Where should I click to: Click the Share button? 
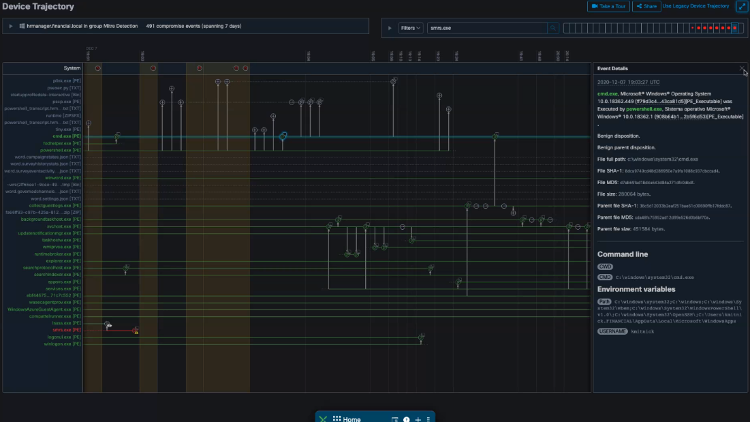pos(646,6)
